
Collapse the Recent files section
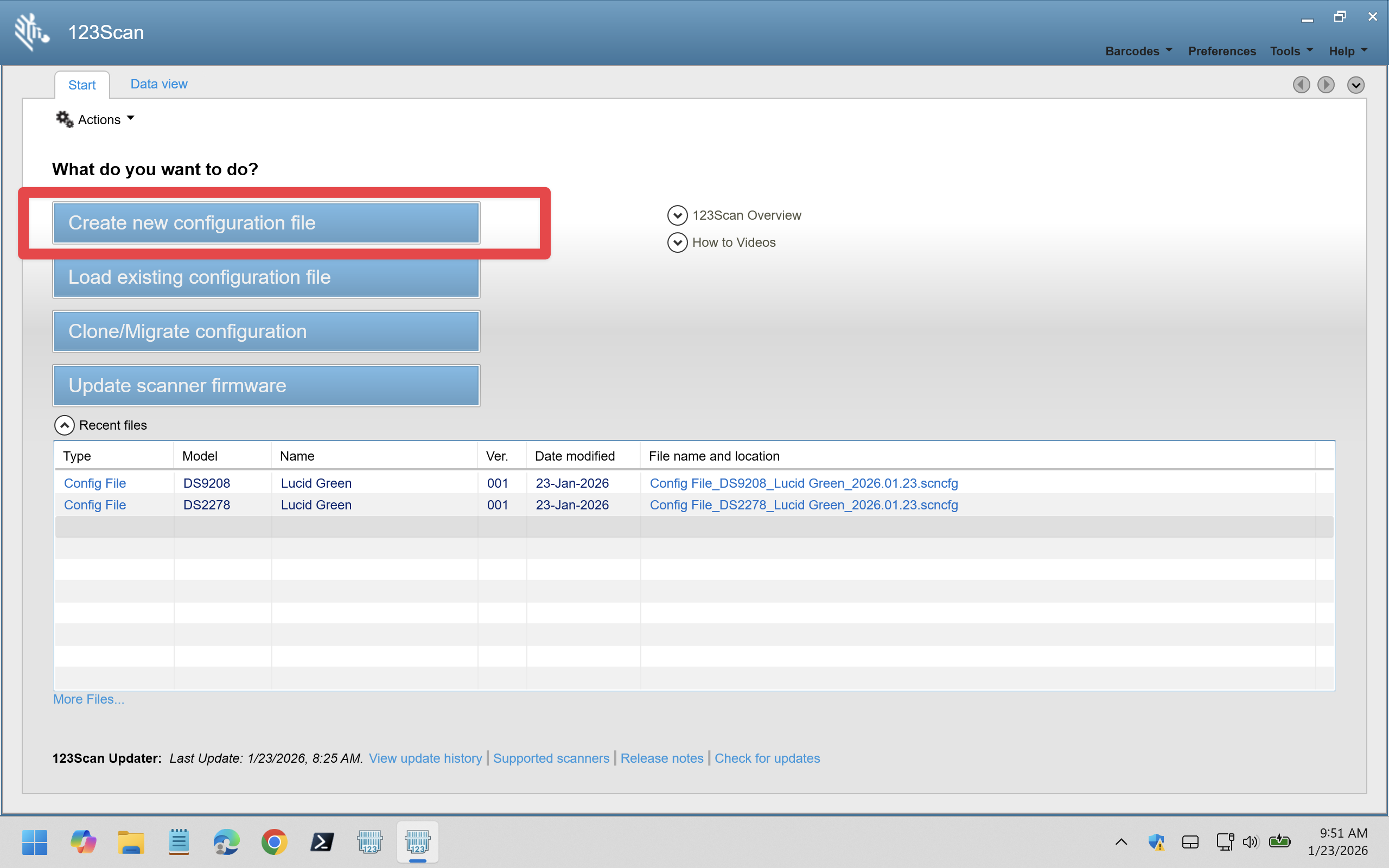[64, 425]
